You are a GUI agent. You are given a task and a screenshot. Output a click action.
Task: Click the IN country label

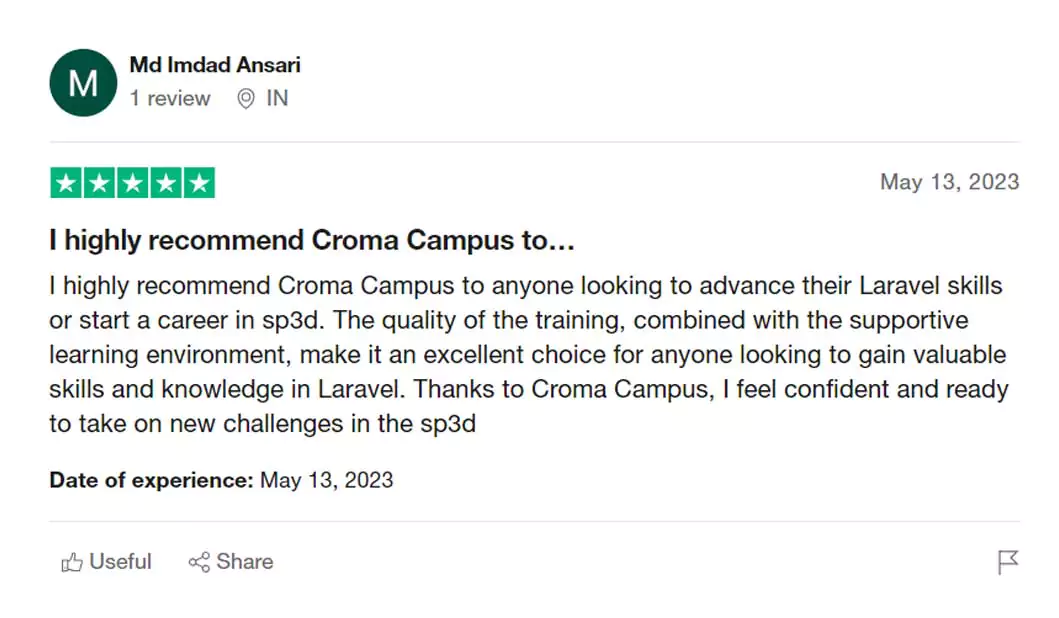(277, 99)
